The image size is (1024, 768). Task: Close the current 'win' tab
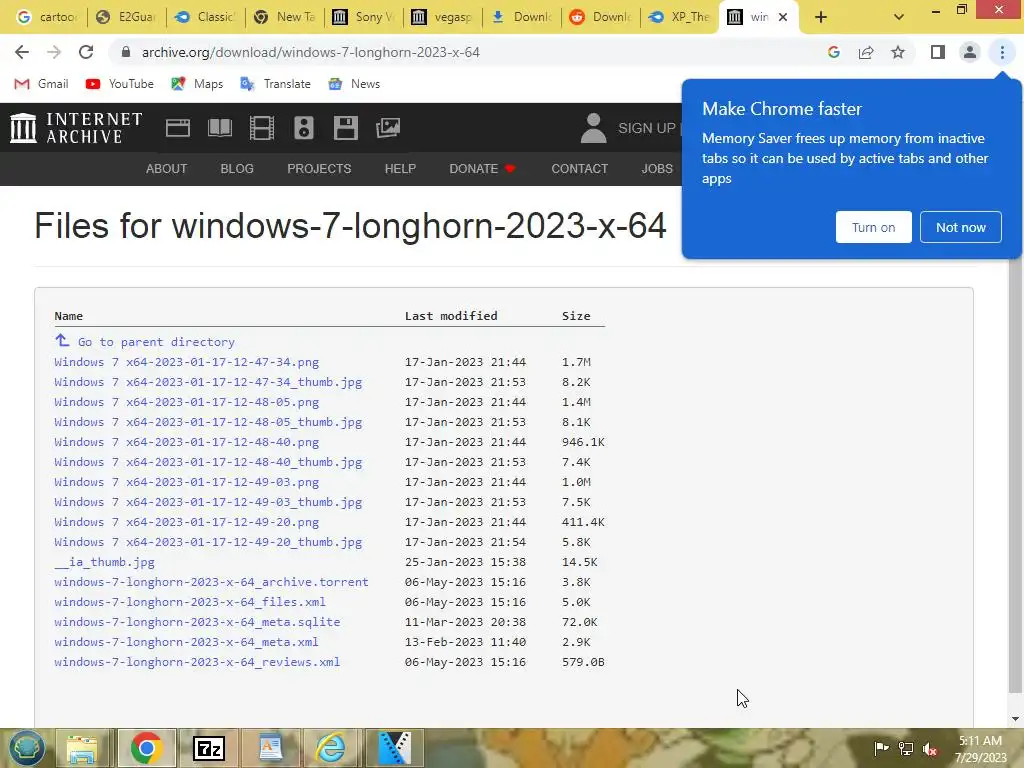coord(783,17)
